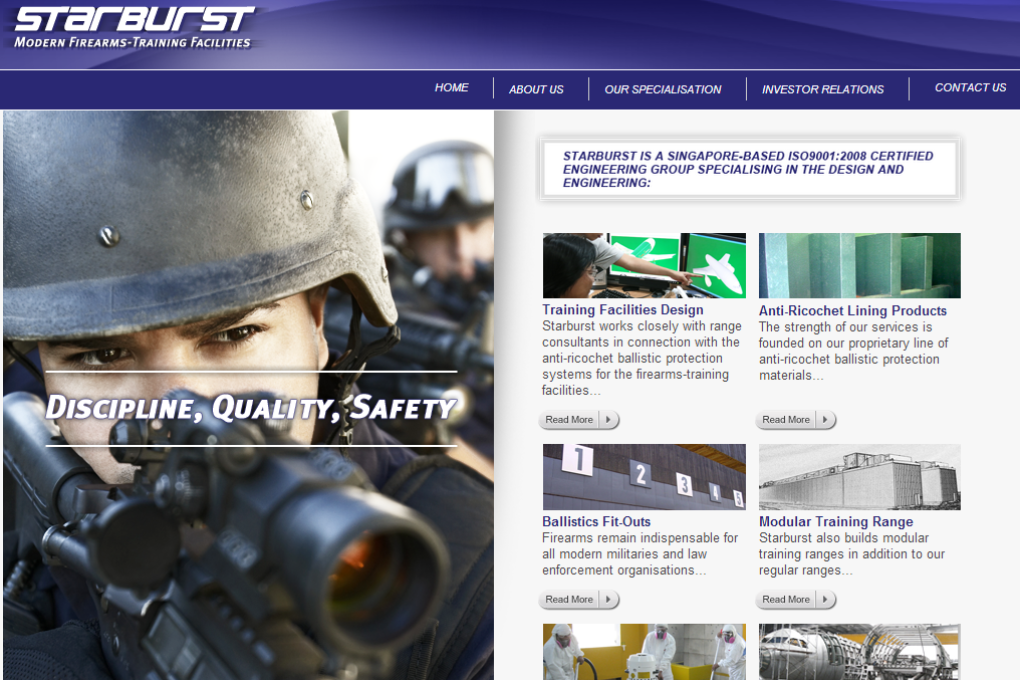Open the Training Facilities Design heading link
This screenshot has width=1020, height=680.
click(x=622, y=310)
